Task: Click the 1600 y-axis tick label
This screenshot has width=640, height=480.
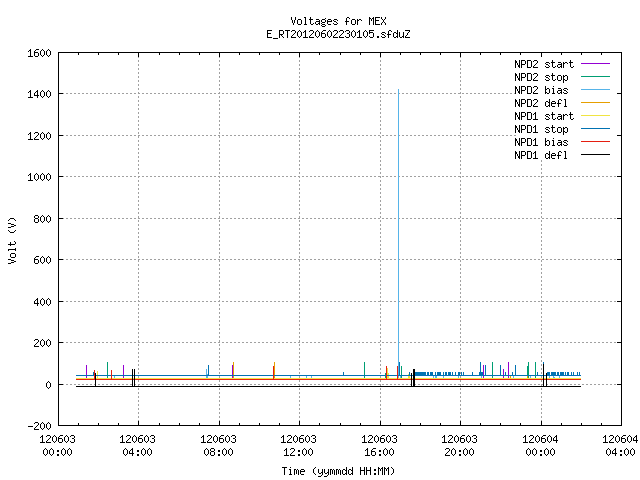Action: pos(39,53)
